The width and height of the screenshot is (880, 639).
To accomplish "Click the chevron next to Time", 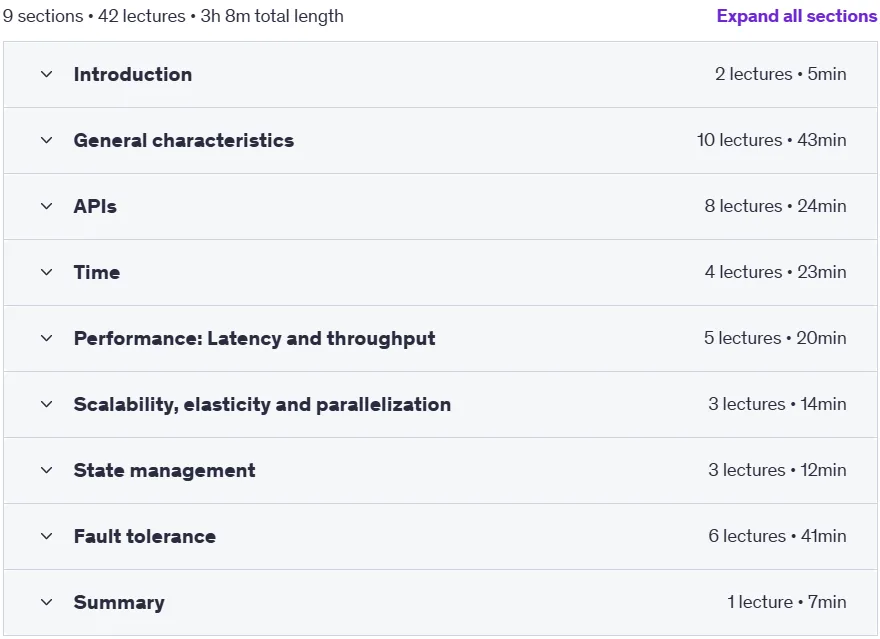I will [x=47, y=272].
